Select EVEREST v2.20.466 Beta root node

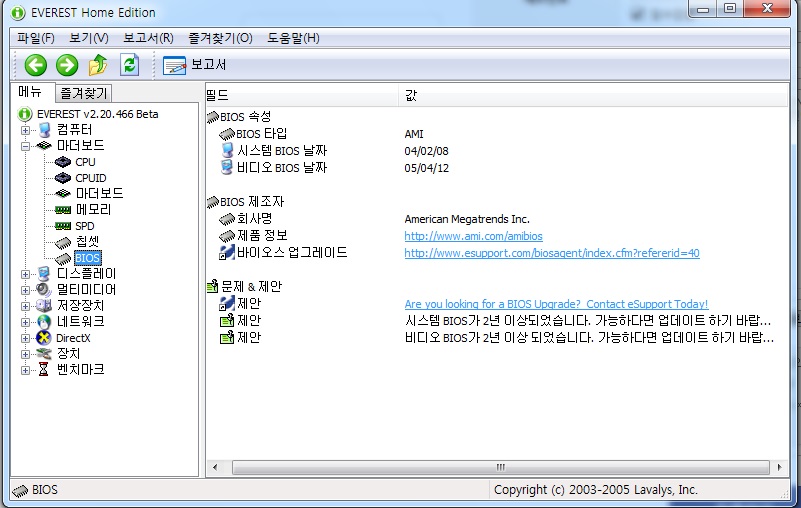(98, 114)
